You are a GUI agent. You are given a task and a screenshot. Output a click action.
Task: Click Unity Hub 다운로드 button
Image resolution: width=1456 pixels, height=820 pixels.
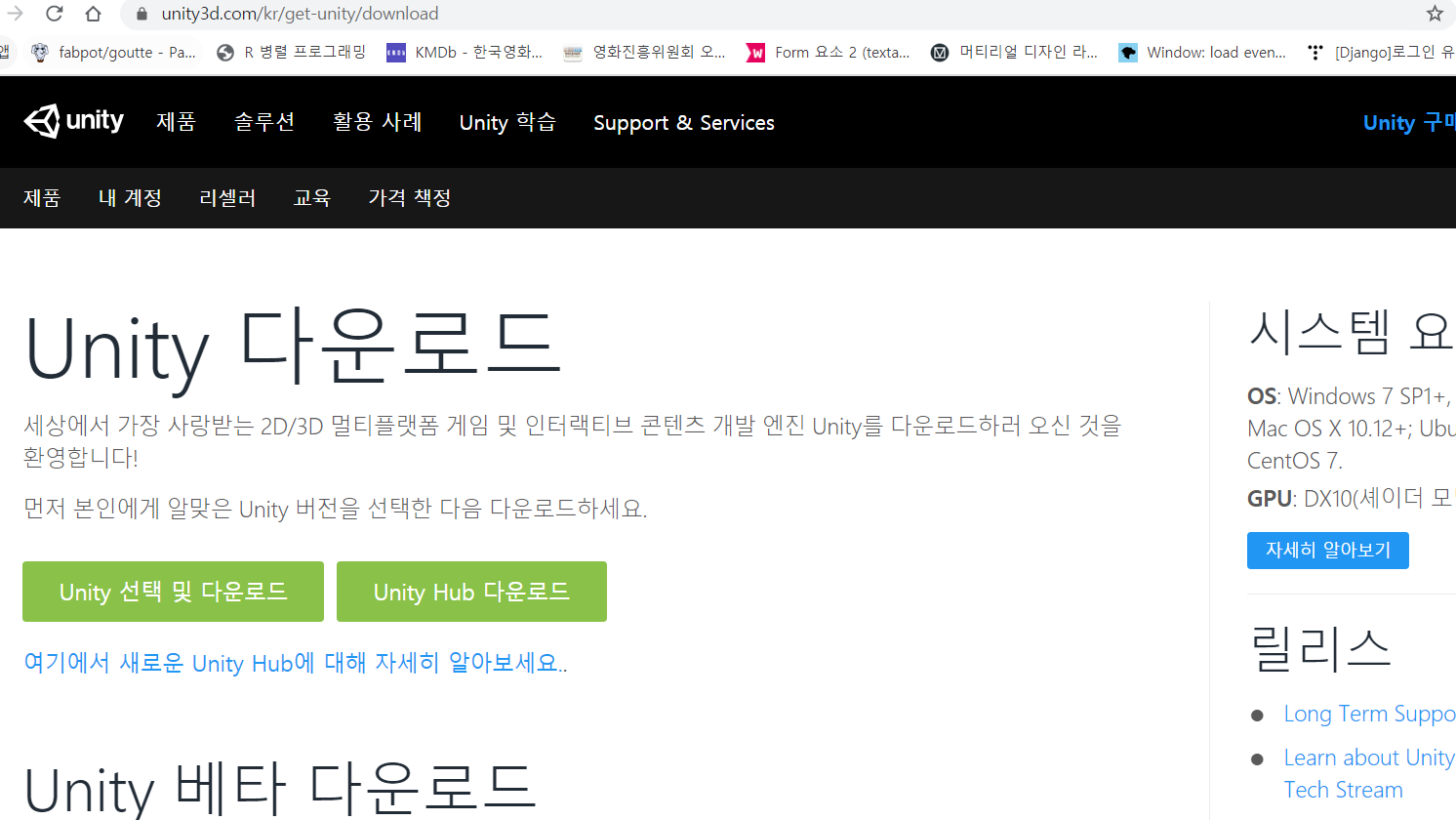471,592
